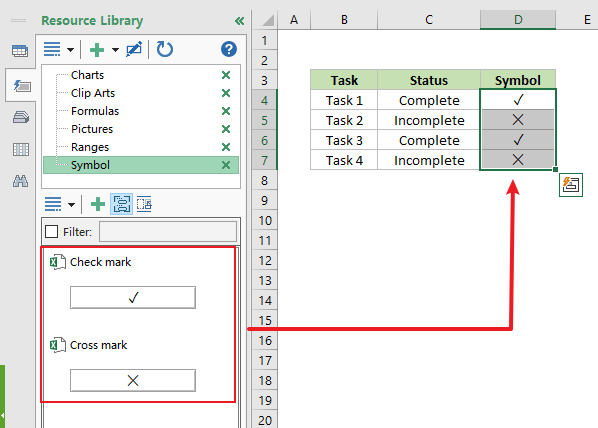
Task: Click the Select All corner triangle of the sheet
Action: [x=268, y=20]
